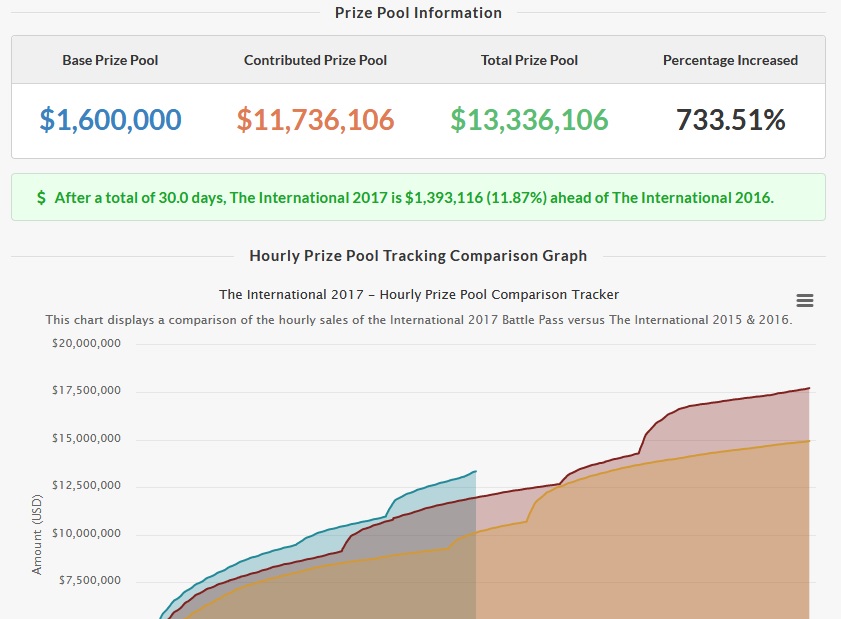Click the end of the orange series line
The height and width of the screenshot is (619, 841).
(809, 441)
